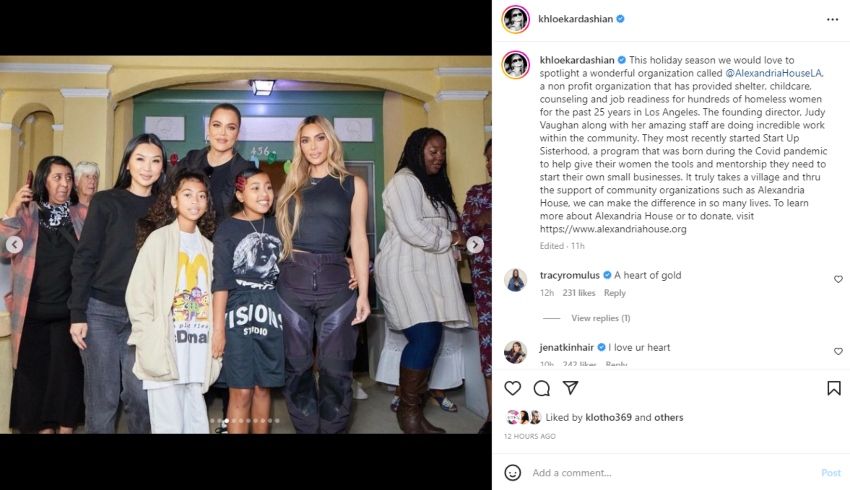The width and height of the screenshot is (850, 490).
Task: Click khloekardashian header profile picture
Action: 516,20
